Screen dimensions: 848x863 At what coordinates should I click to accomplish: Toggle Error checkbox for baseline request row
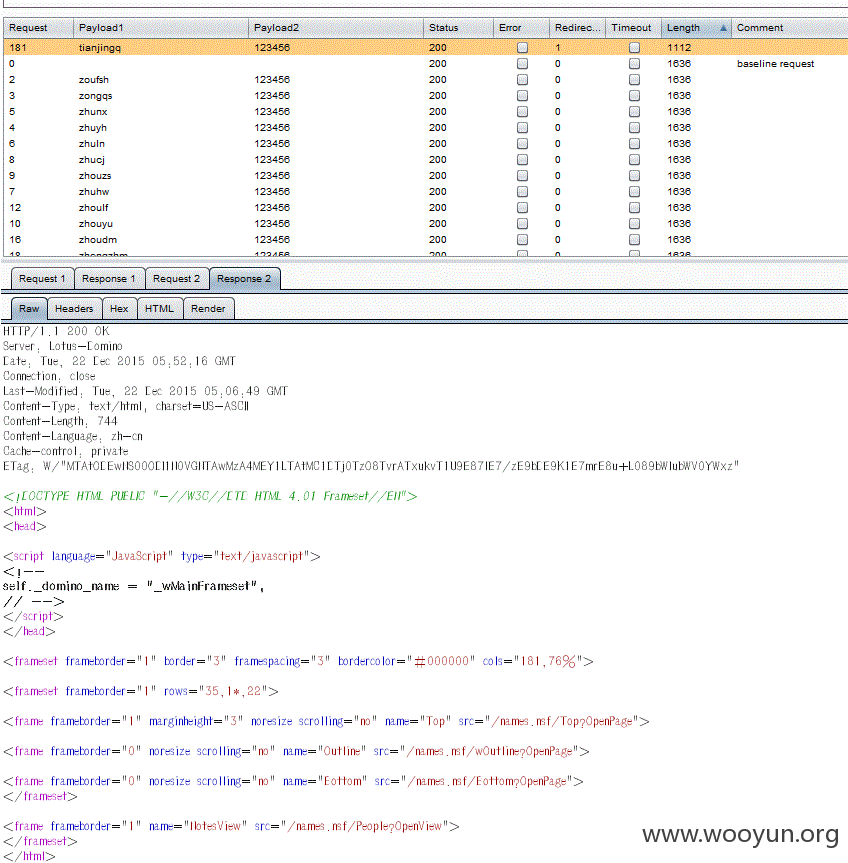(522, 64)
